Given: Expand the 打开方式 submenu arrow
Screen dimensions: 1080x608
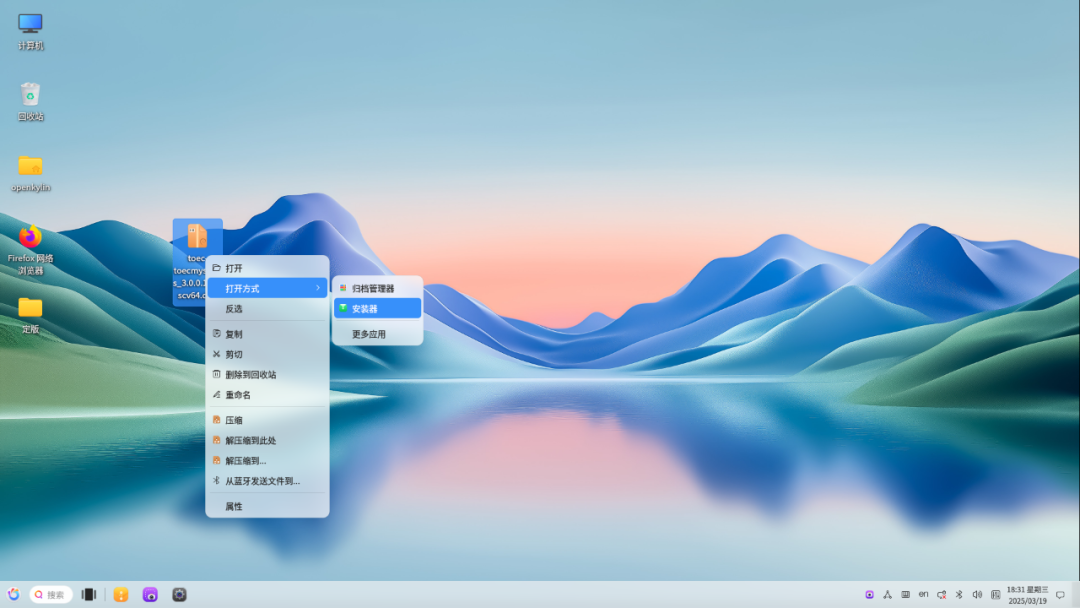Looking at the screenshot, I should (318, 288).
